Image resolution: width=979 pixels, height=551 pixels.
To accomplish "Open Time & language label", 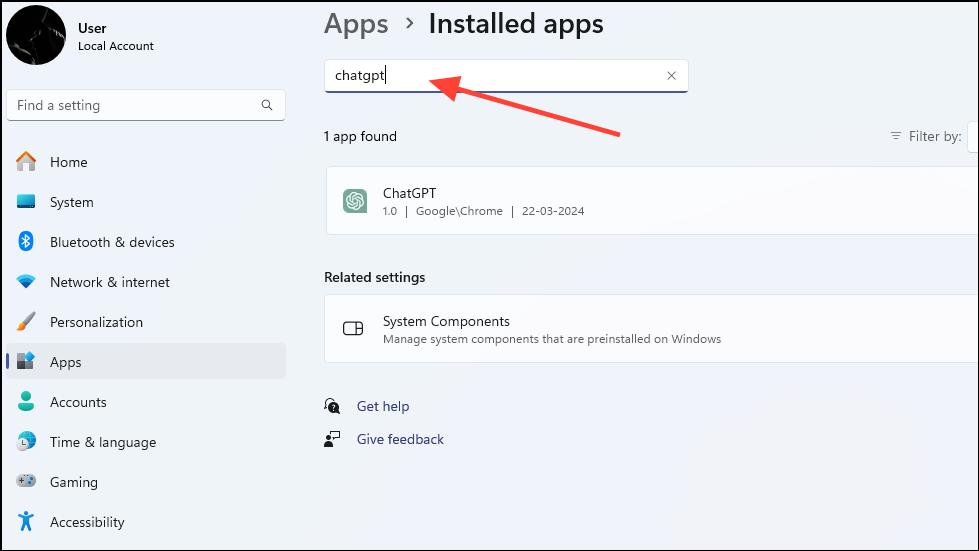I will click(103, 442).
